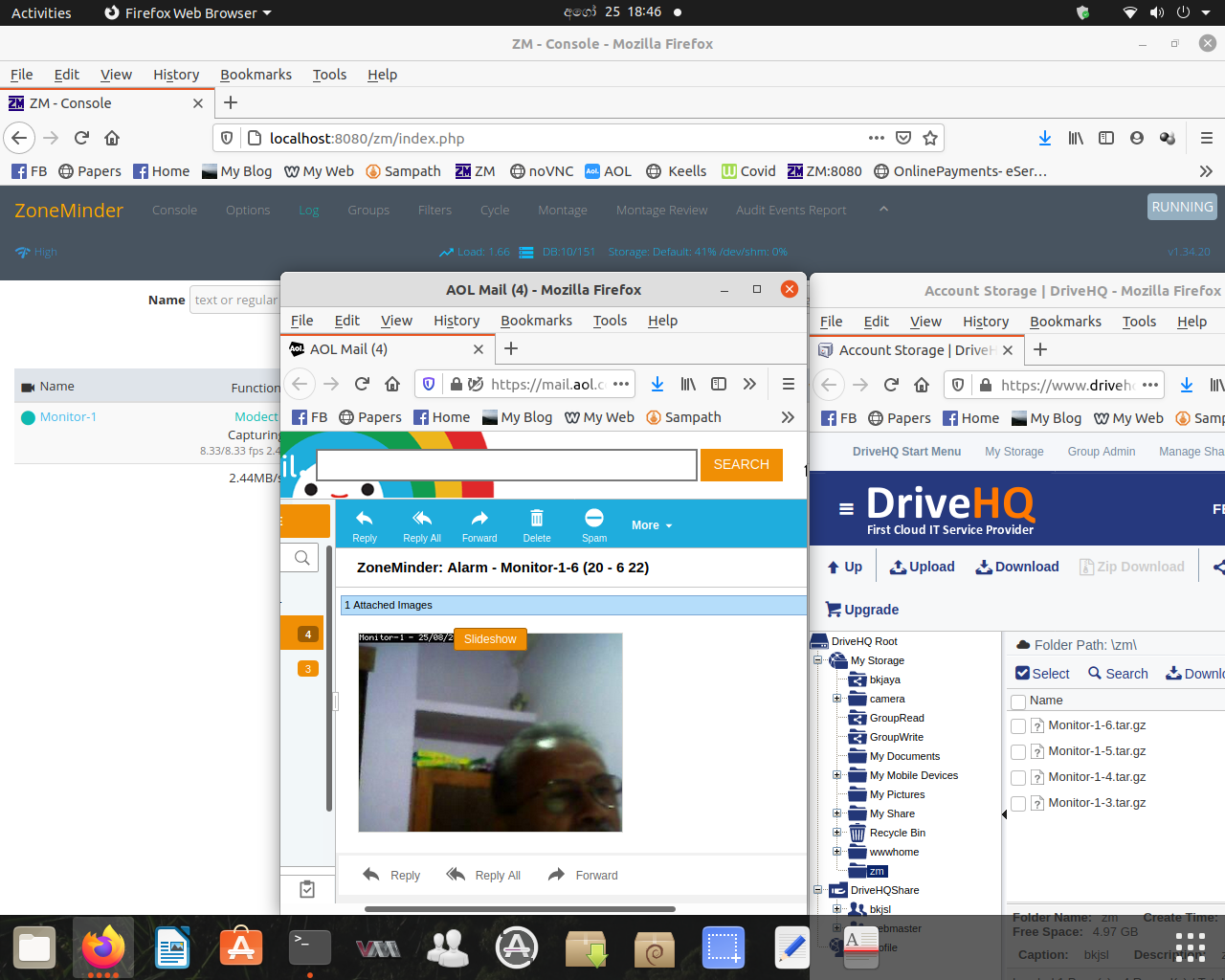The height and width of the screenshot is (980, 1225).
Task: Open ZoneMinder Options tab
Action: [x=248, y=211]
